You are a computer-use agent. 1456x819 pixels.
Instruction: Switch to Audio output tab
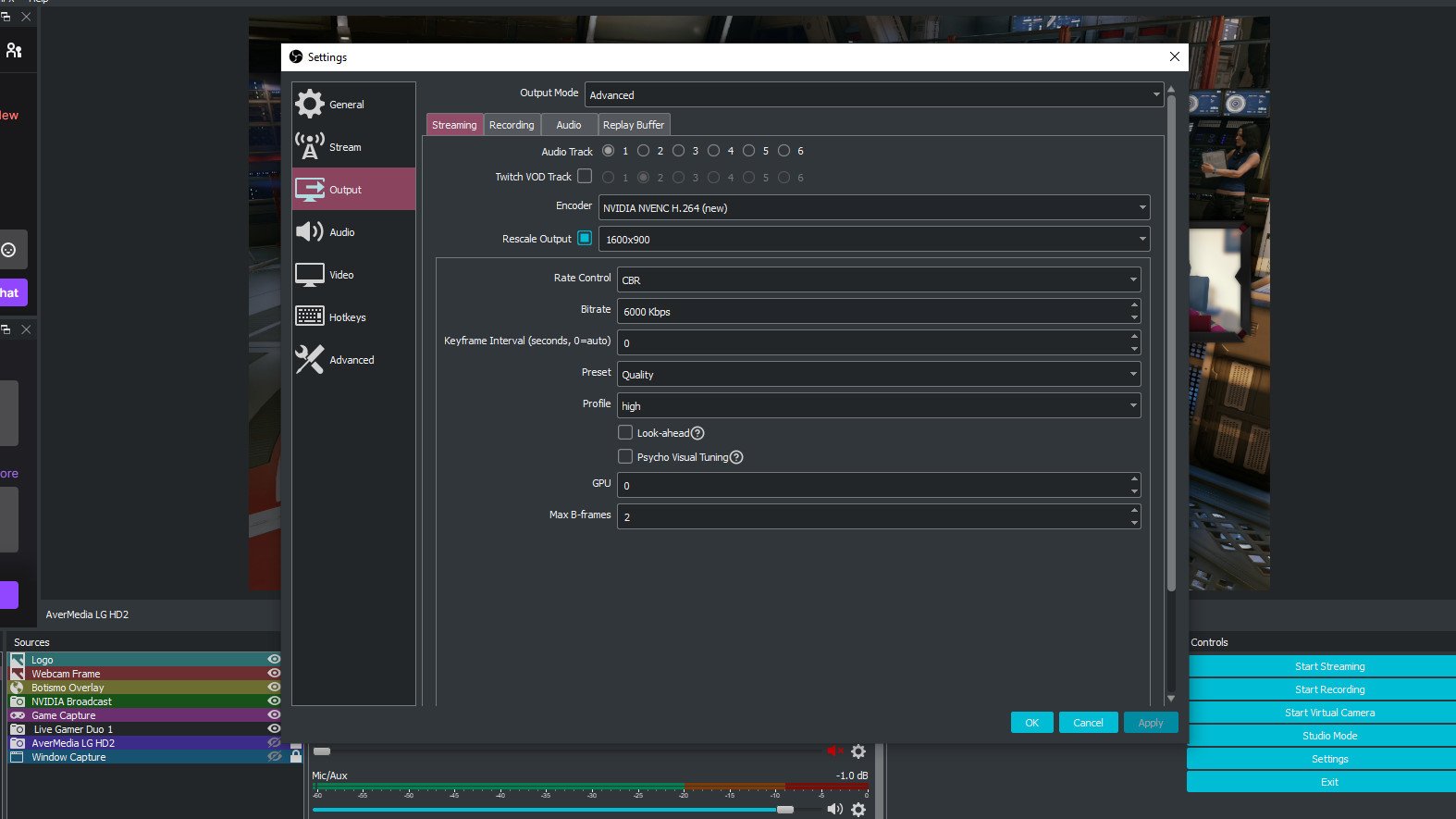(569, 125)
